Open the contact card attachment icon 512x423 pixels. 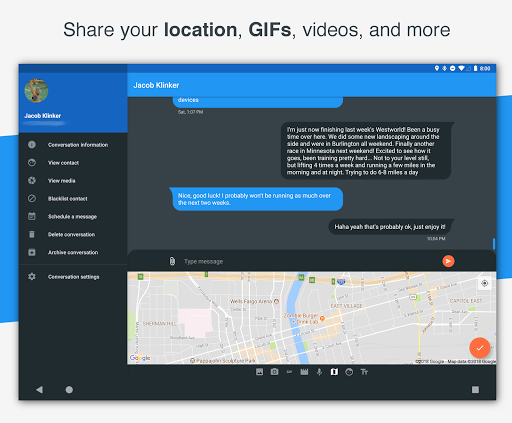click(x=349, y=372)
